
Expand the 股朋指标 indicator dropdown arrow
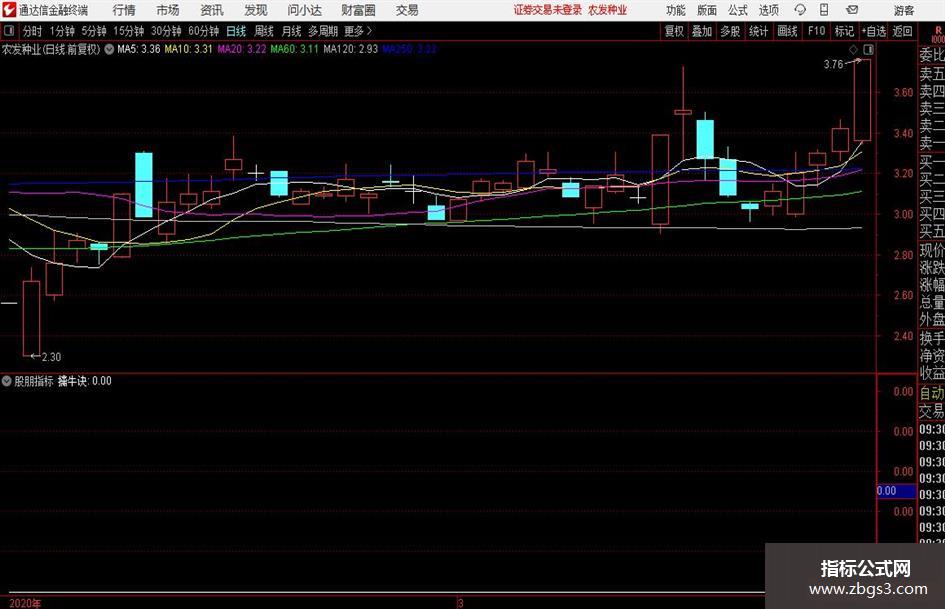pos(7,381)
